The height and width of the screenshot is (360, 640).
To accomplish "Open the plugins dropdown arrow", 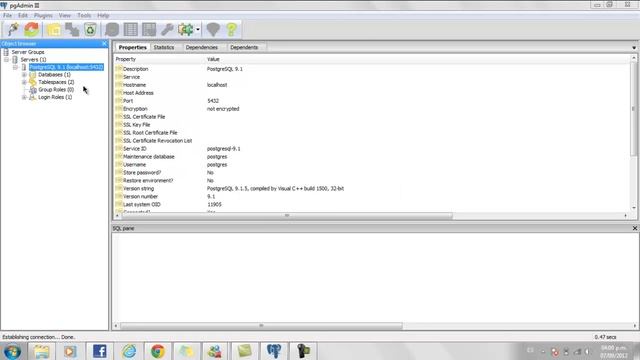I will 198,29.
